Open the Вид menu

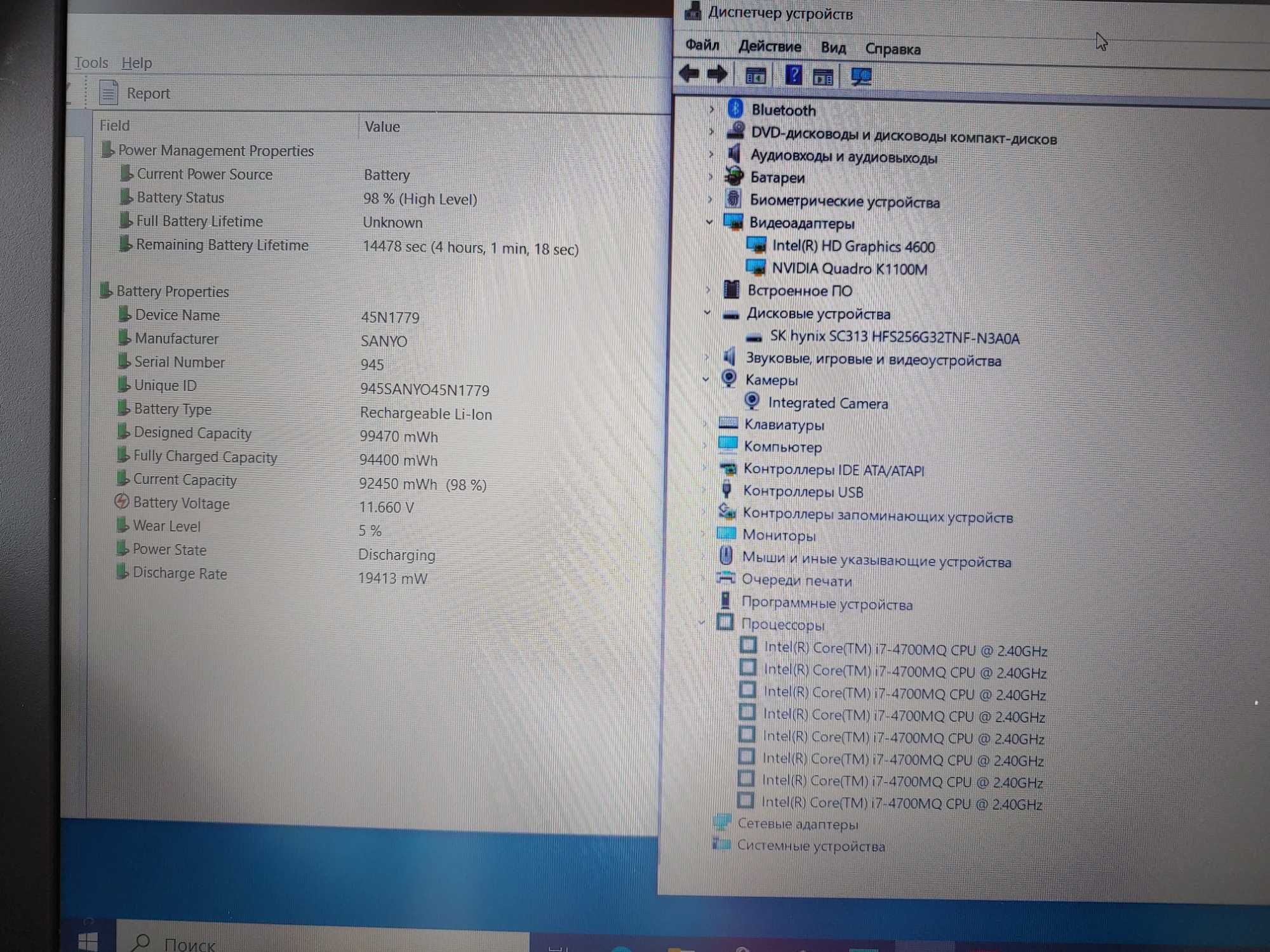click(832, 48)
